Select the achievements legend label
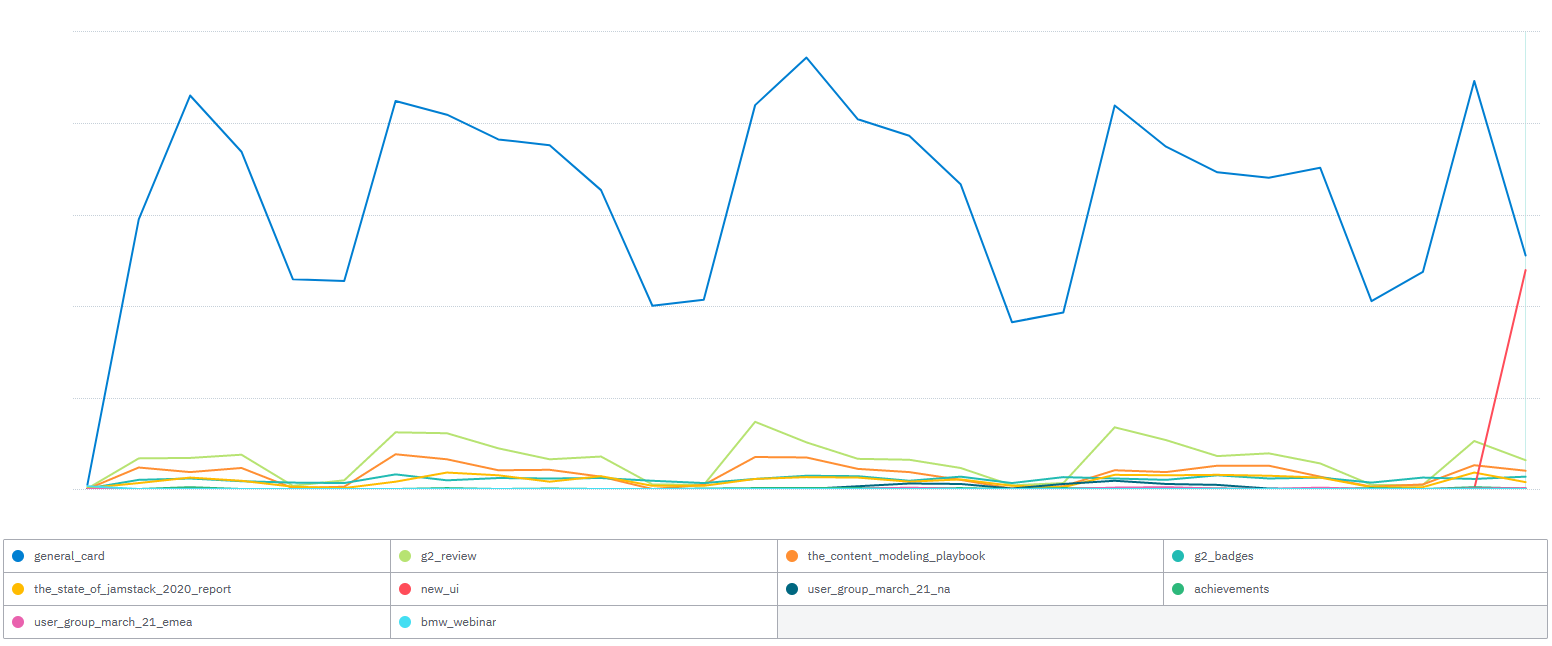The height and width of the screenshot is (646, 1552). (1231, 589)
